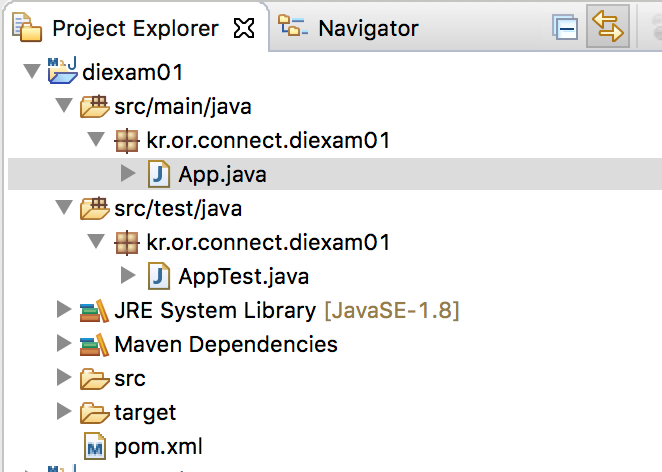Click the src/test/java folder icon

pos(95,208)
